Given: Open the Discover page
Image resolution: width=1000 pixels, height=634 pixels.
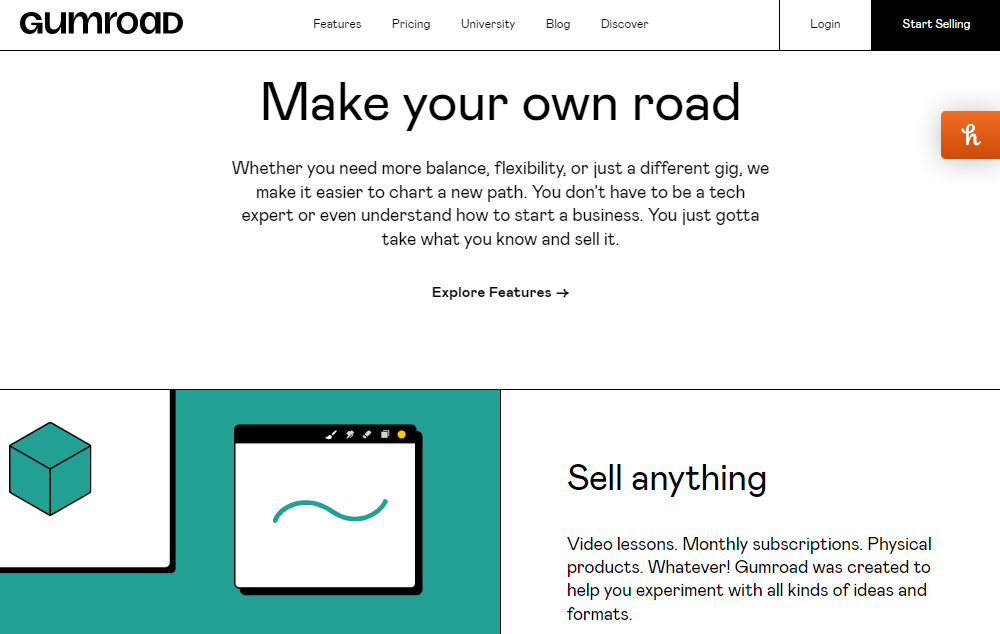Looking at the screenshot, I should [x=624, y=24].
